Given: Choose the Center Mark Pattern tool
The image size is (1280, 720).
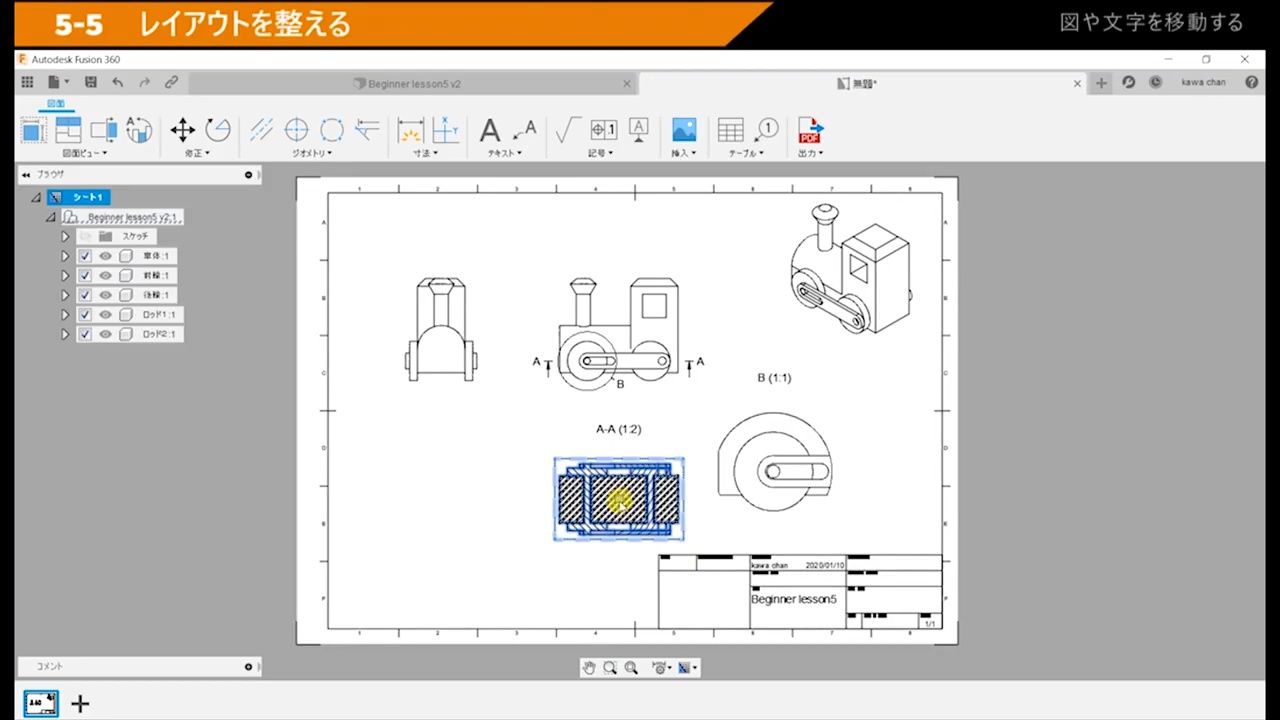Looking at the screenshot, I should [332, 130].
